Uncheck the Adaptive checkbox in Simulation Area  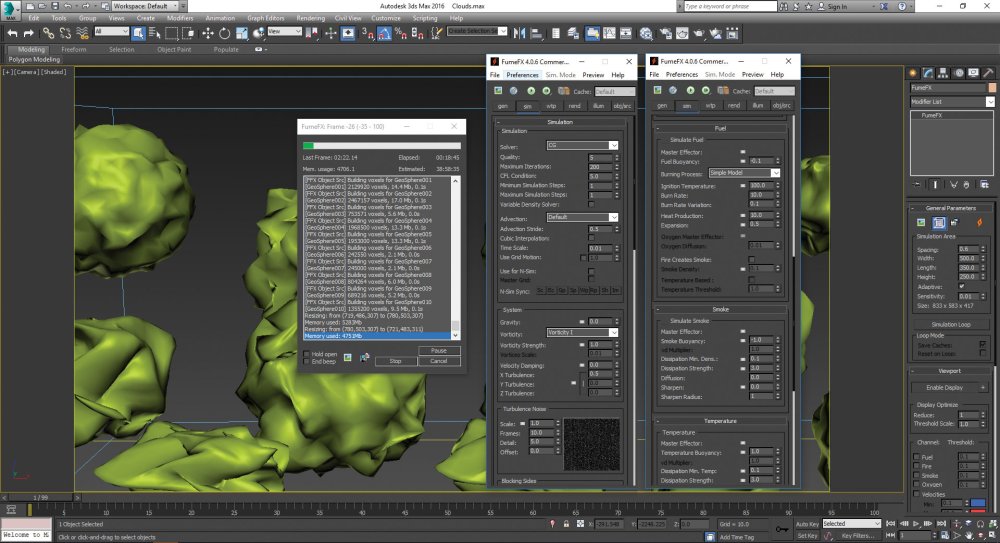(x=962, y=286)
